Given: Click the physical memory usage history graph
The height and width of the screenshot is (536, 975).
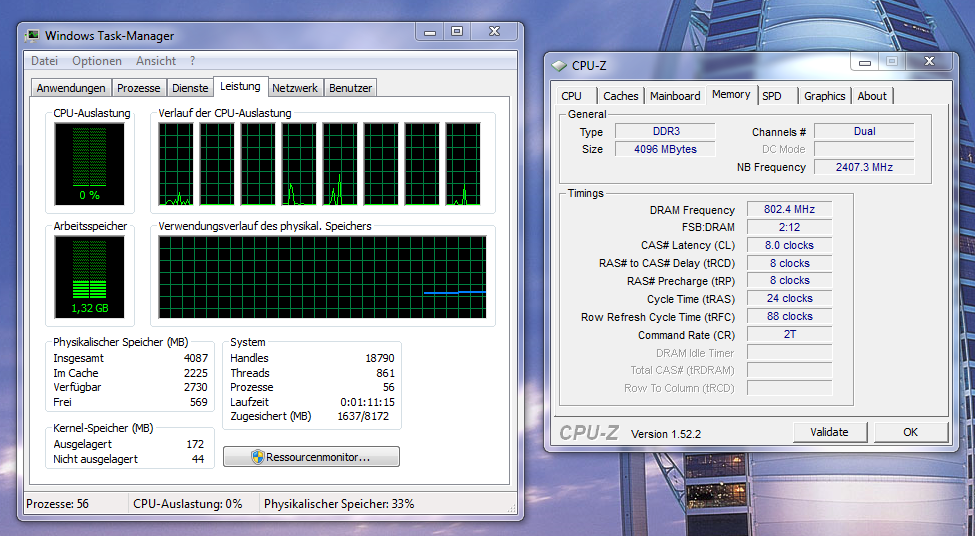Looking at the screenshot, I should click(x=322, y=277).
